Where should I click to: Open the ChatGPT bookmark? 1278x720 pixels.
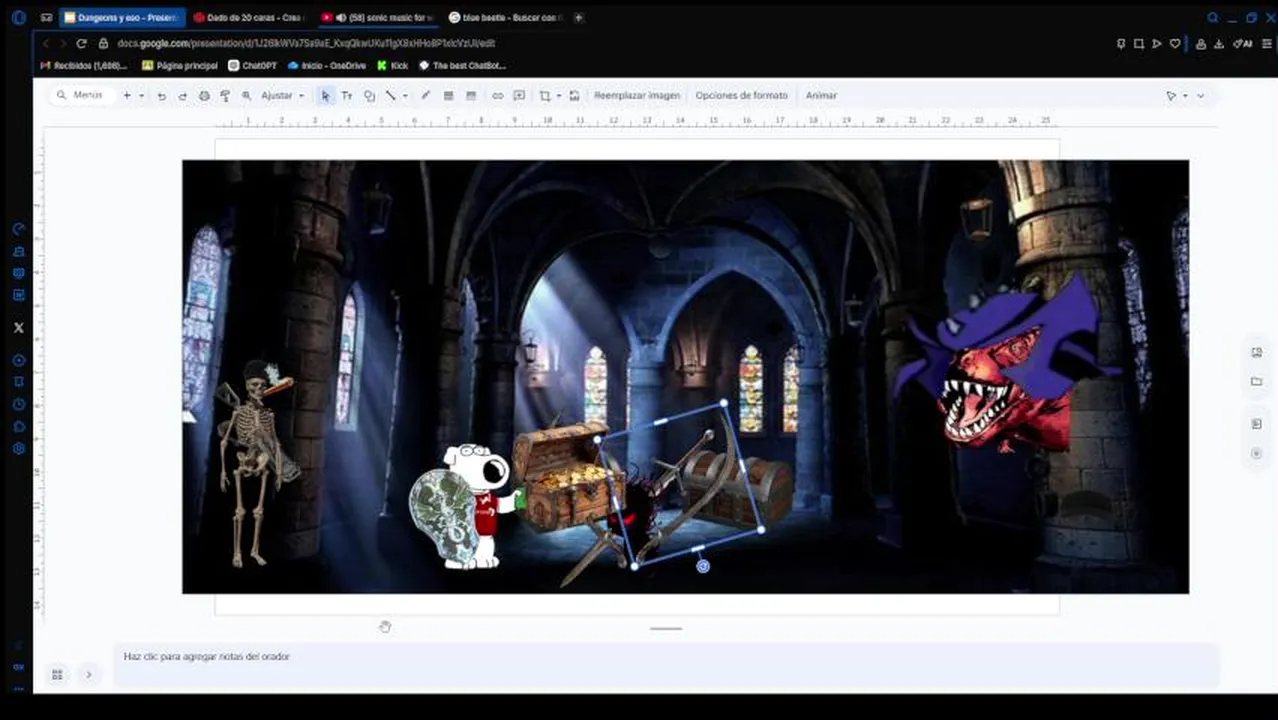tap(253, 66)
